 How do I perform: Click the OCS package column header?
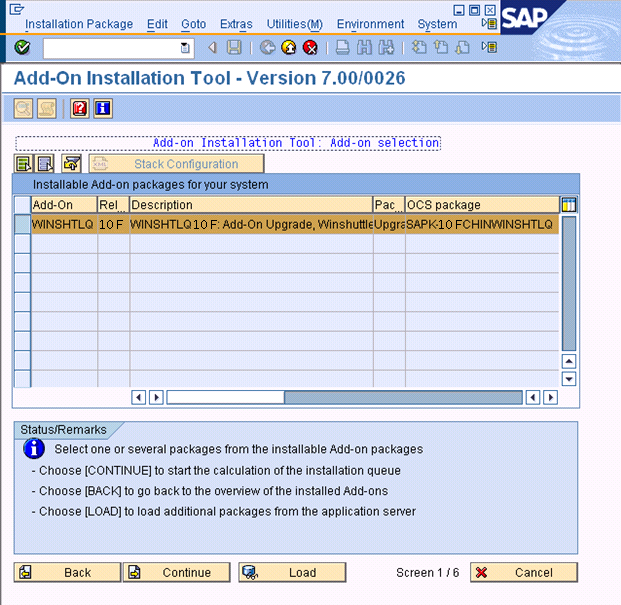[x=482, y=205]
